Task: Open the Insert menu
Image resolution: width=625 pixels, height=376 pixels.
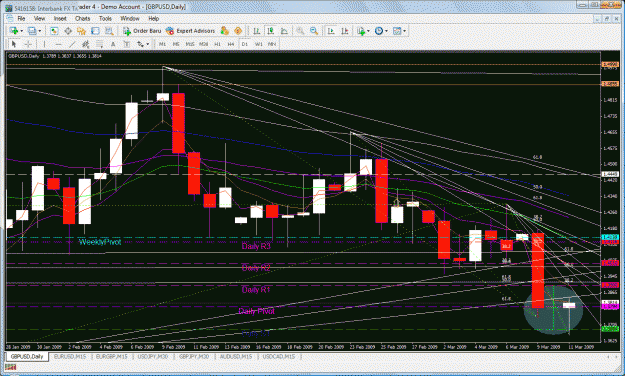Action: [x=60, y=18]
